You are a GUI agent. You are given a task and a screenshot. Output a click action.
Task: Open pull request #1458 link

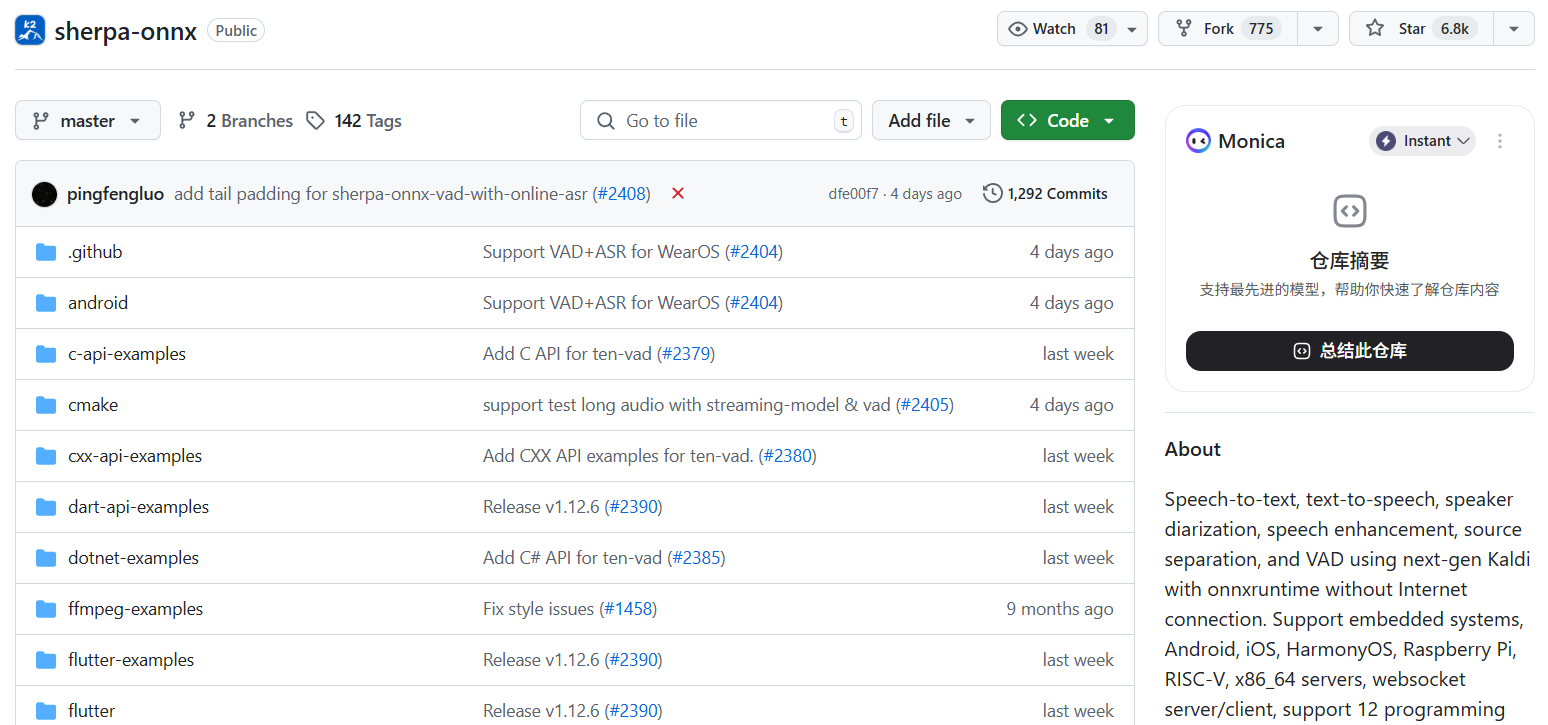point(628,609)
